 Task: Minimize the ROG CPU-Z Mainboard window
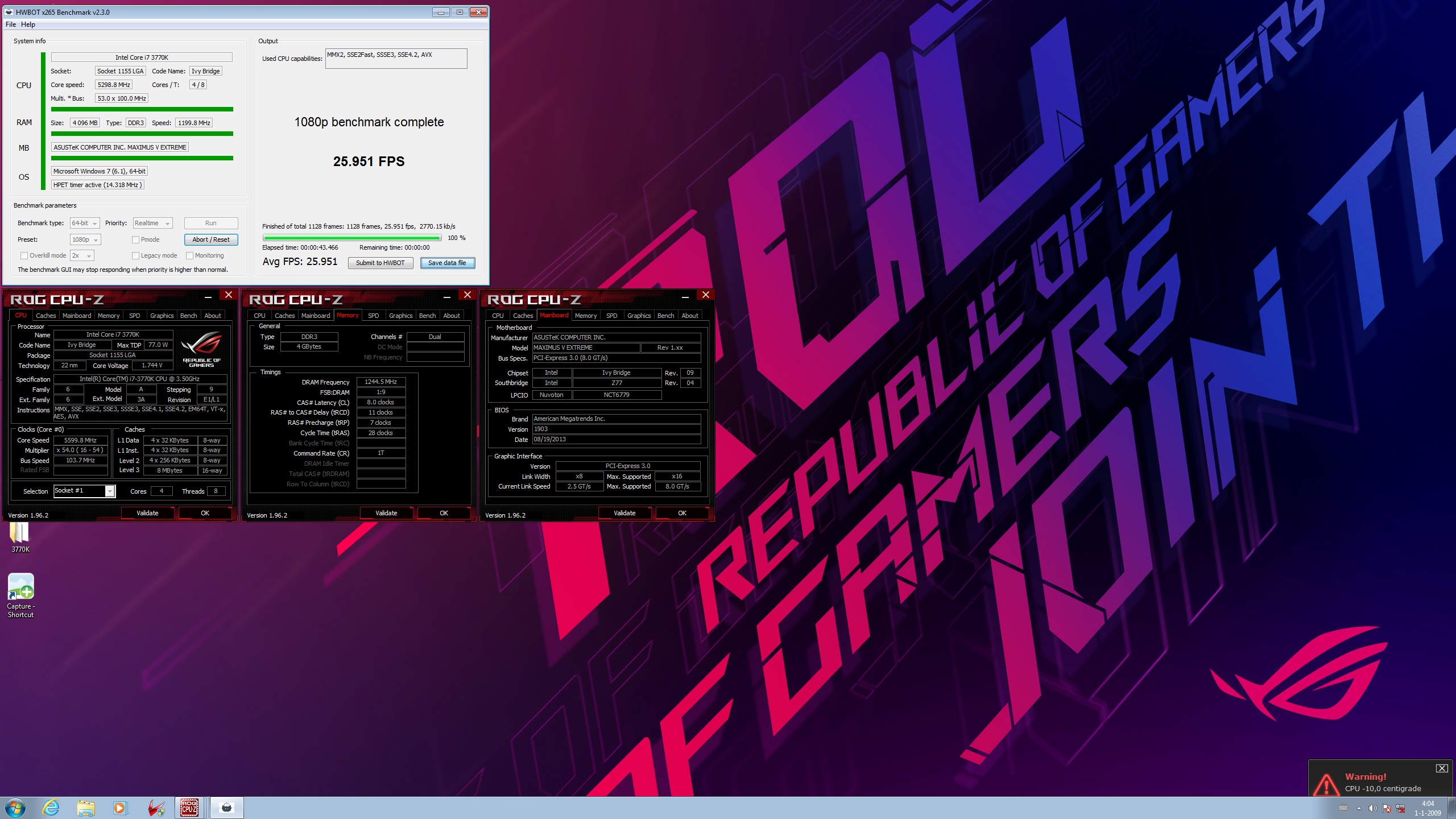click(685, 296)
